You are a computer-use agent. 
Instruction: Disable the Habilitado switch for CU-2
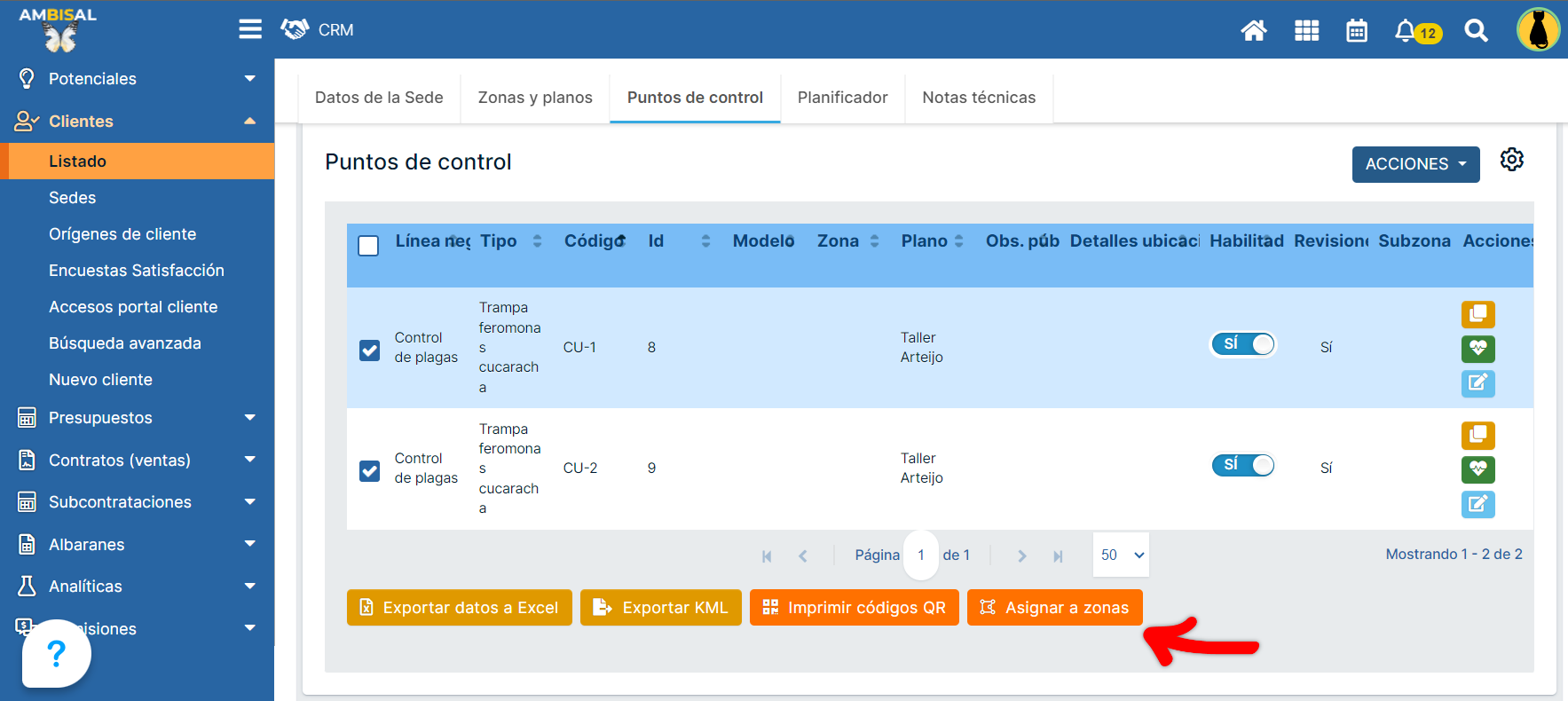point(1242,465)
